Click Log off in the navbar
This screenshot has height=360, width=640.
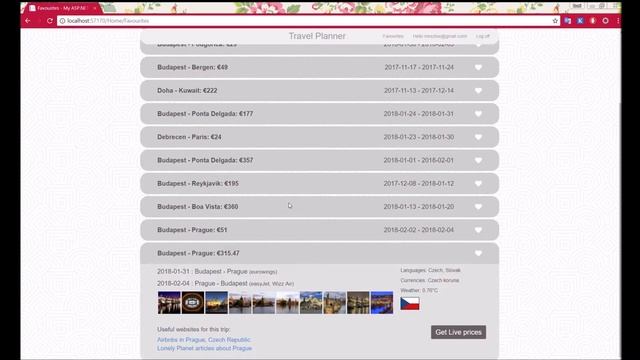482,36
